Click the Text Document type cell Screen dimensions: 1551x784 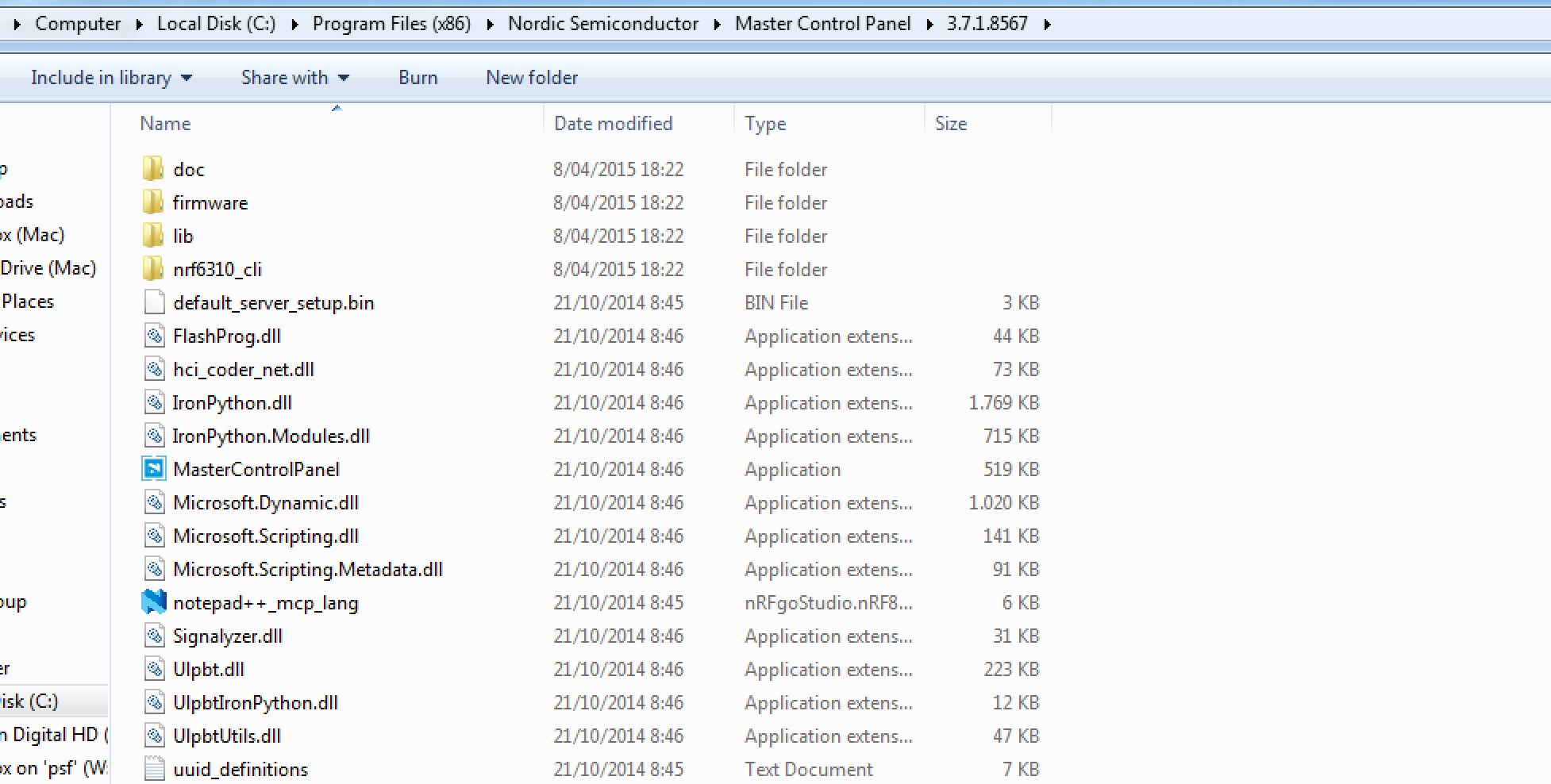809,769
